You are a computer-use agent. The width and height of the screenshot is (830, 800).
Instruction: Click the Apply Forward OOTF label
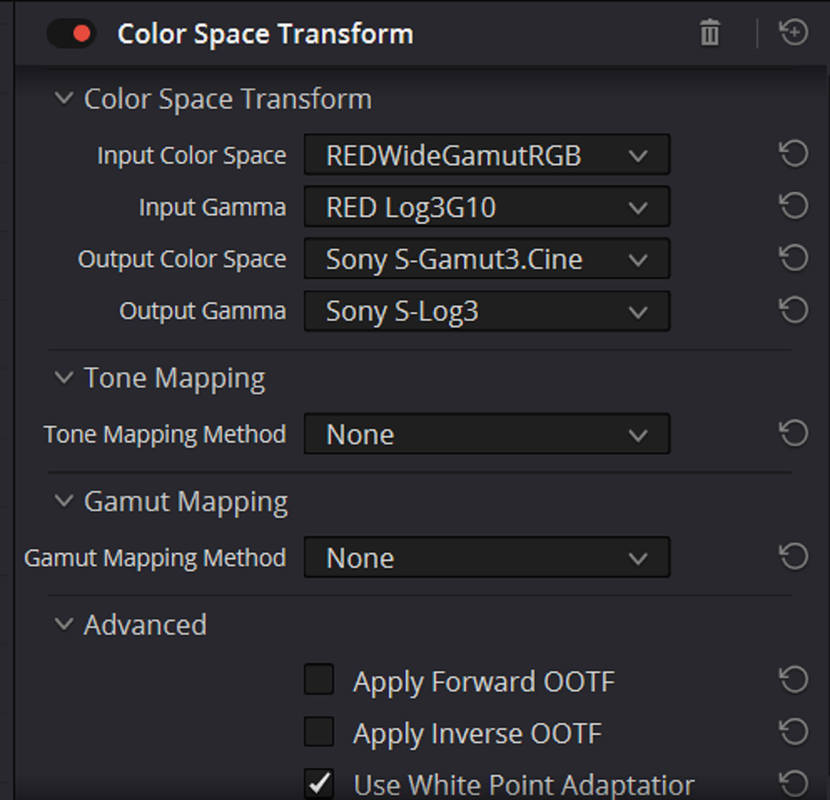point(484,681)
